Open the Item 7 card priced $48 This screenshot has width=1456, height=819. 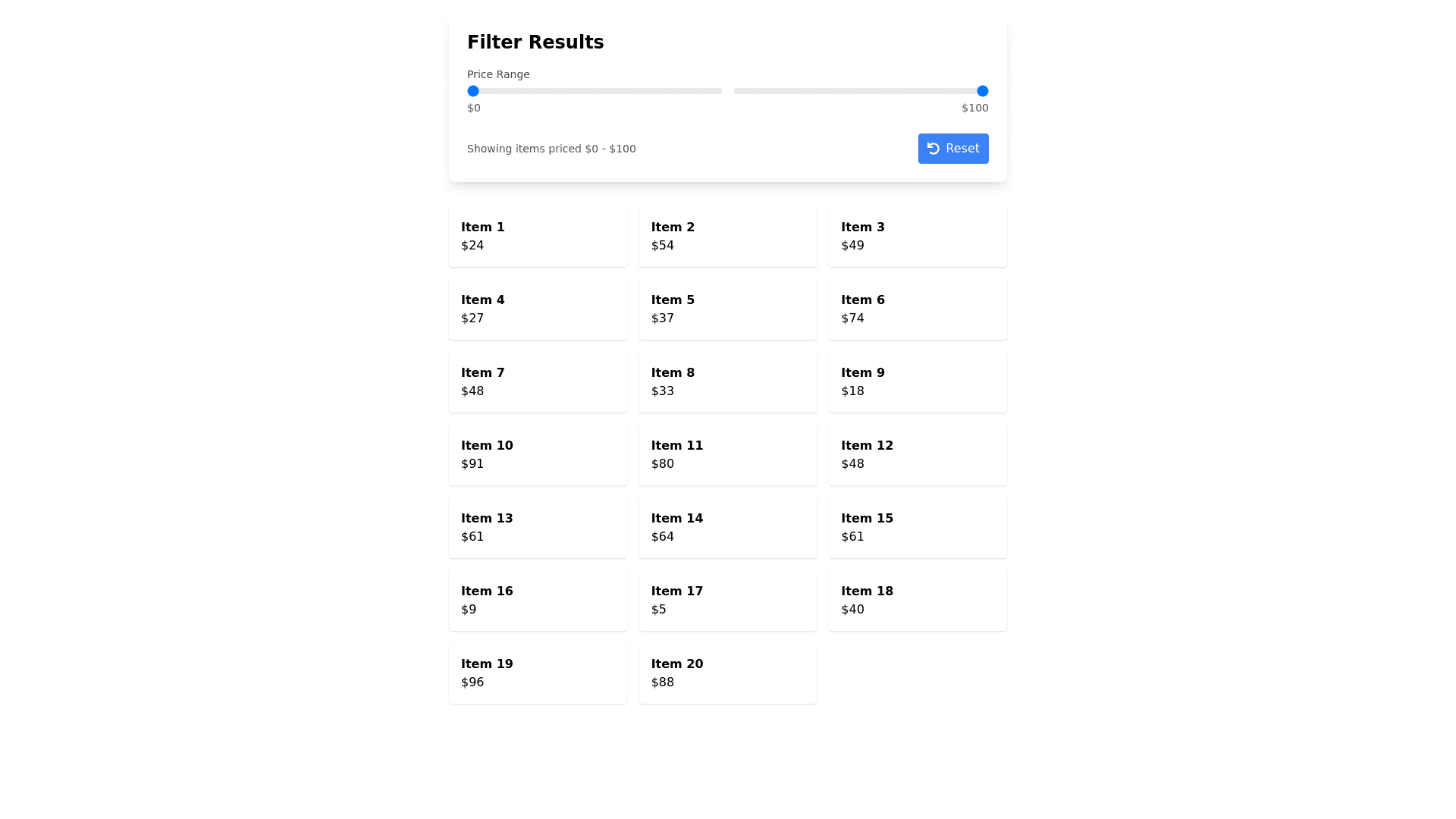538,382
